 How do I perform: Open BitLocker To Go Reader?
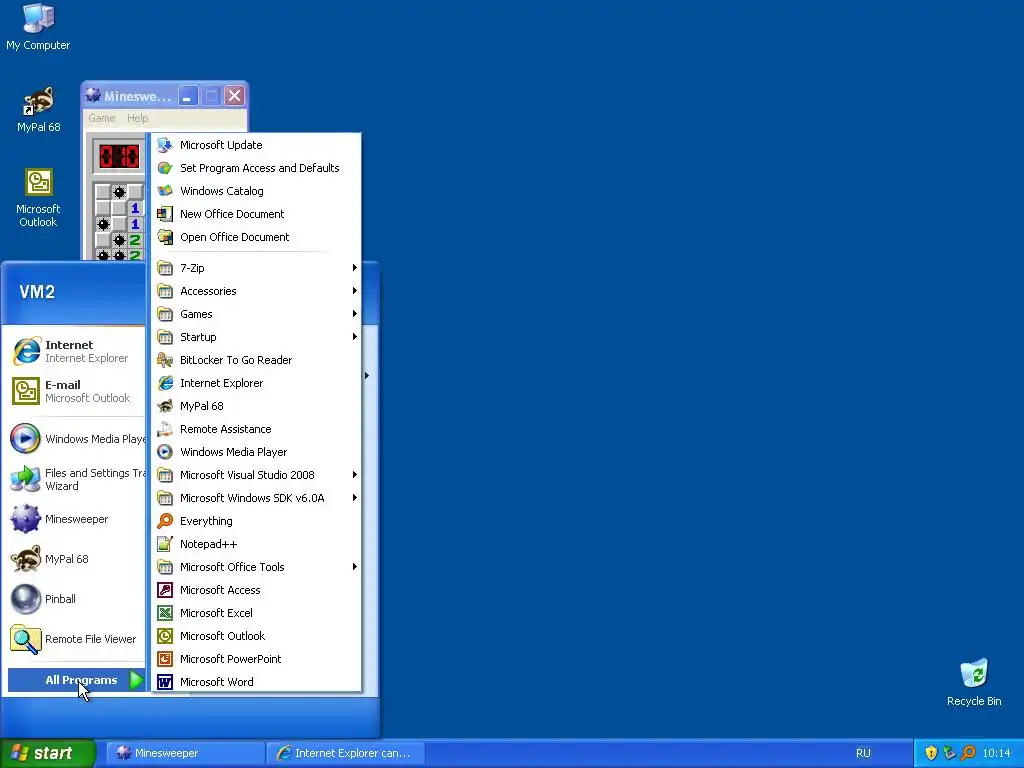tap(256, 360)
